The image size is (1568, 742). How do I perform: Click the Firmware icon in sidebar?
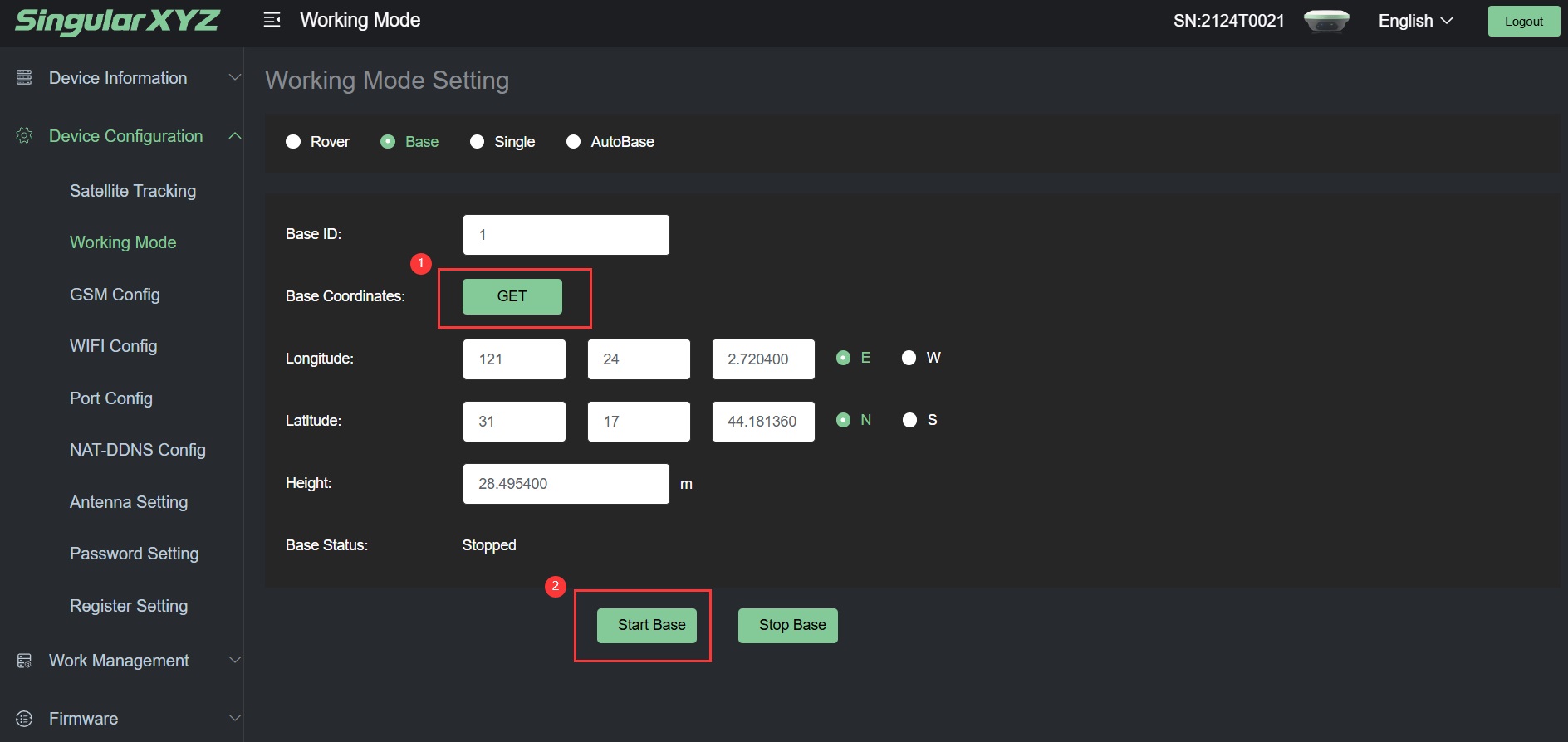point(24,719)
